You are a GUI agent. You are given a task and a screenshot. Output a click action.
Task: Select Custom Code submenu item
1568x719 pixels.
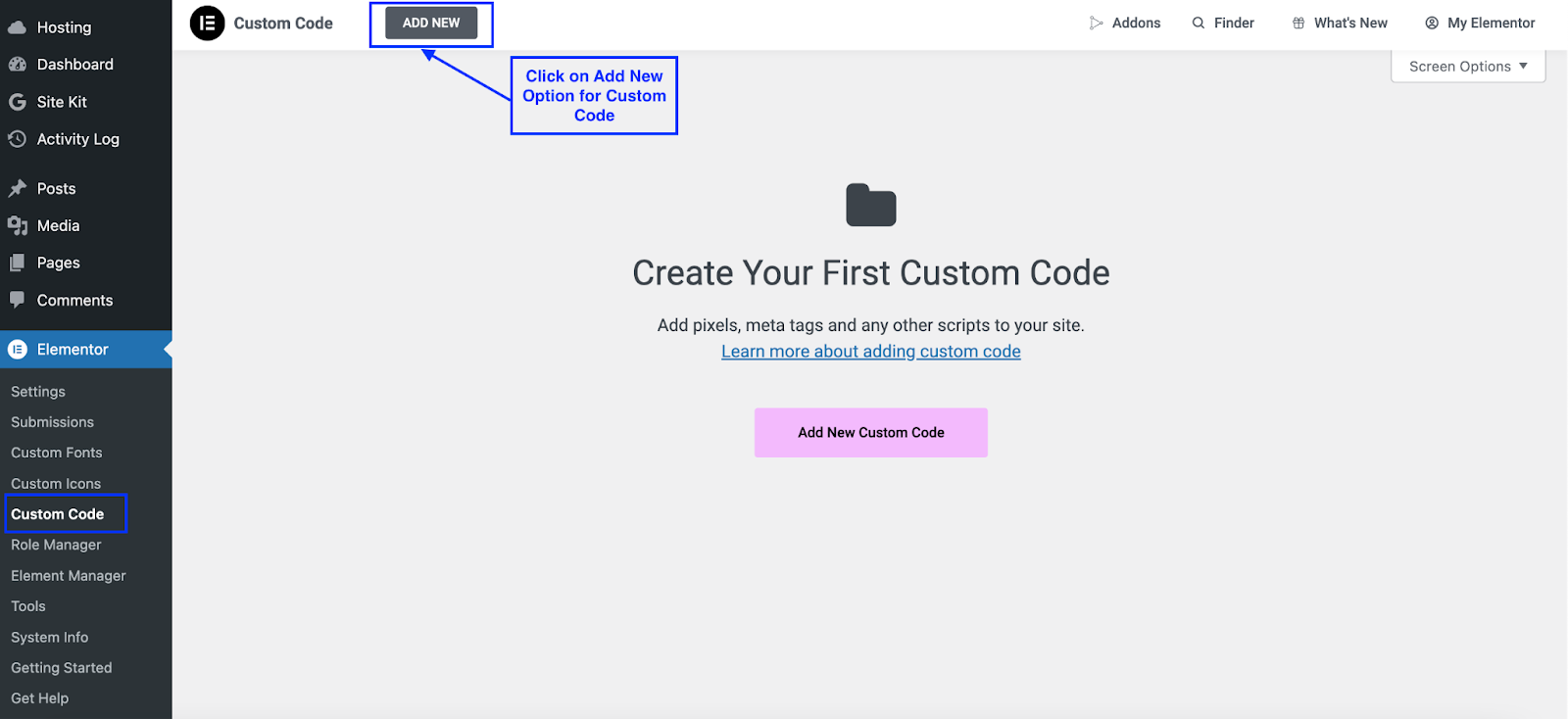[58, 514]
